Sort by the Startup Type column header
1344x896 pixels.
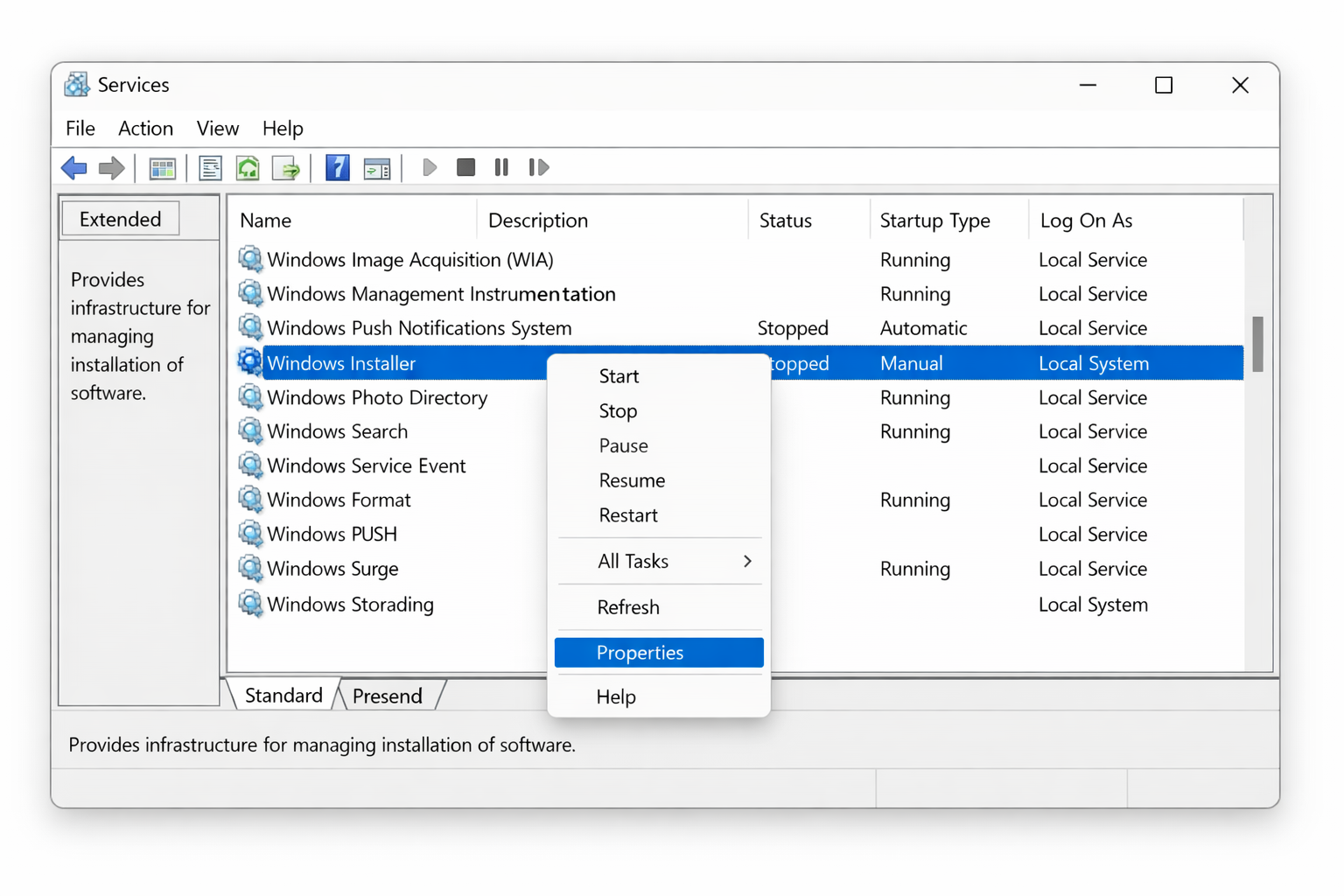(949, 220)
